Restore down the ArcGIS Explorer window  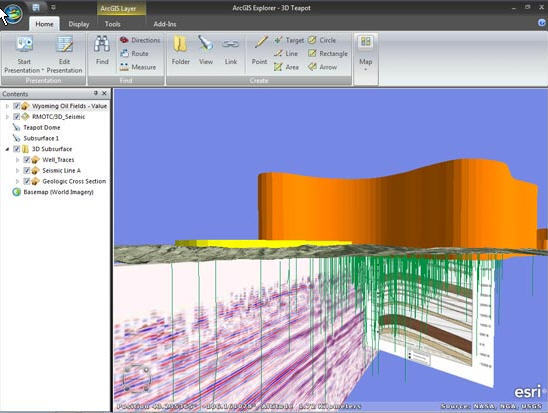coord(527,7)
